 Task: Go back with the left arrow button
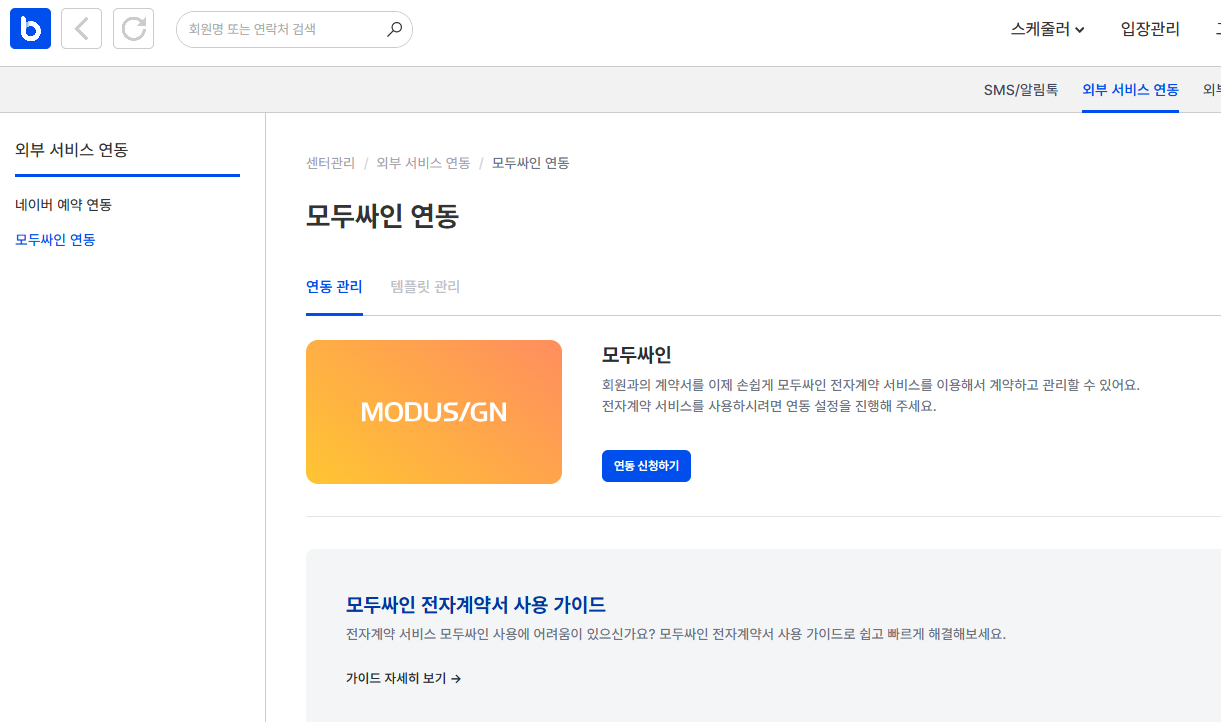click(82, 29)
